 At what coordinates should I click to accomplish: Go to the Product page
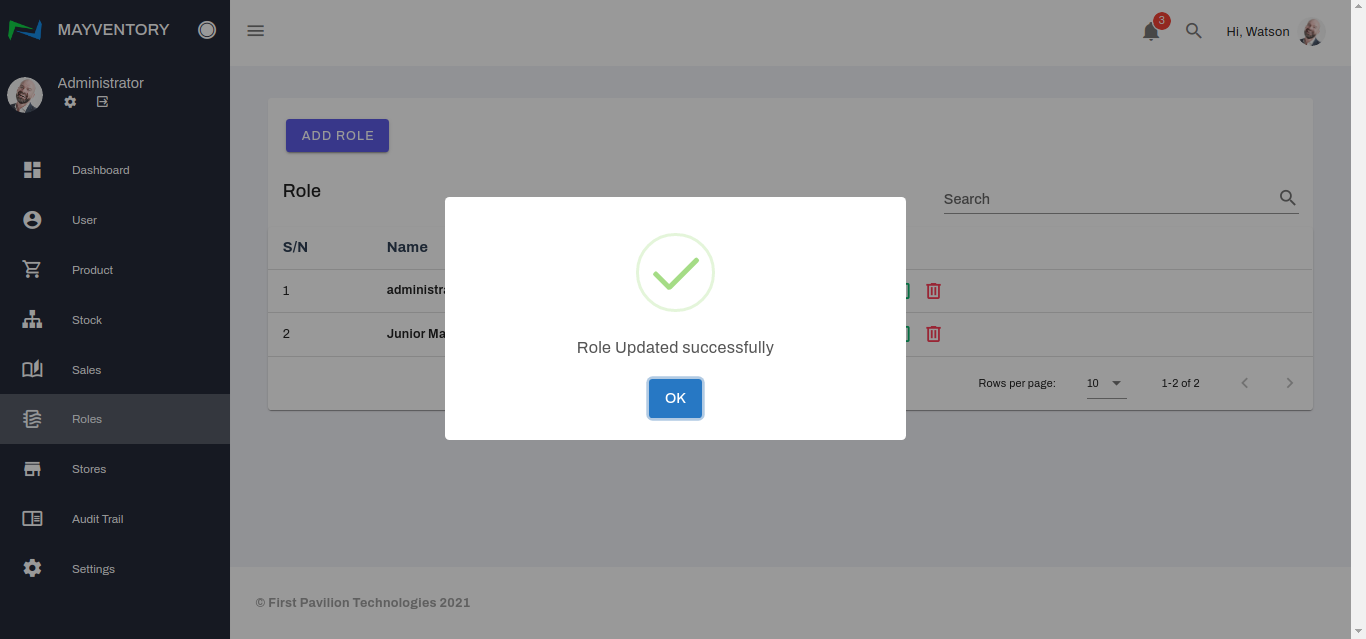tap(92, 270)
